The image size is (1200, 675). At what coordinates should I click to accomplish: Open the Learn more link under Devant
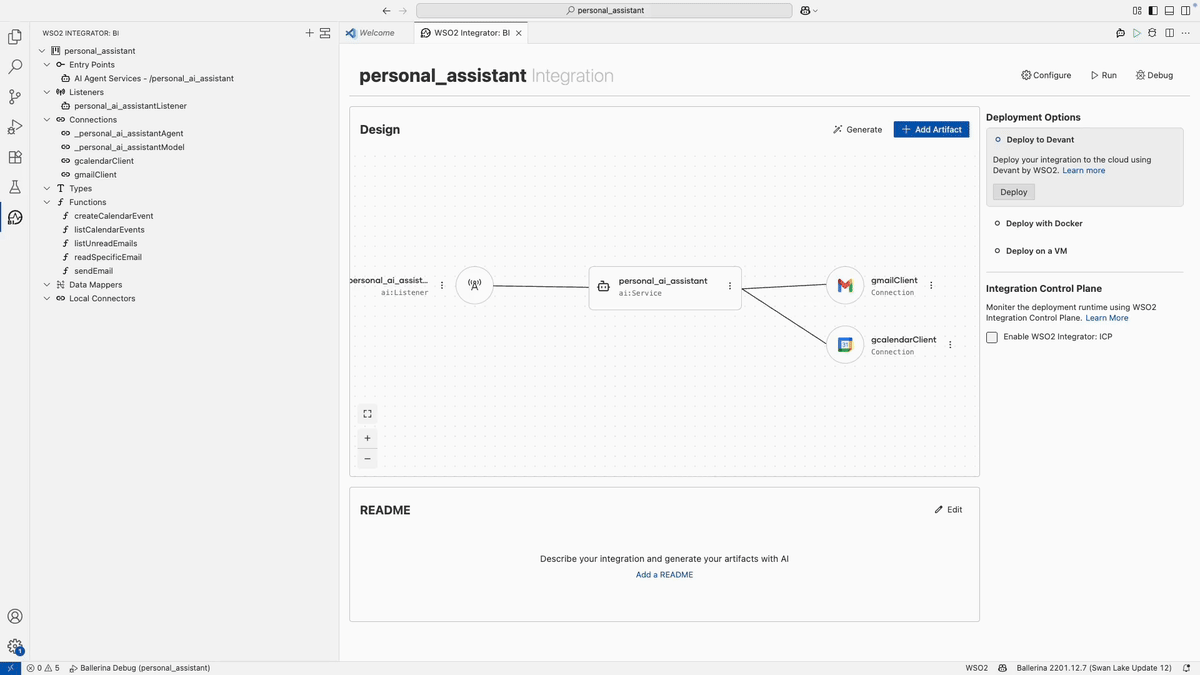coord(1084,170)
